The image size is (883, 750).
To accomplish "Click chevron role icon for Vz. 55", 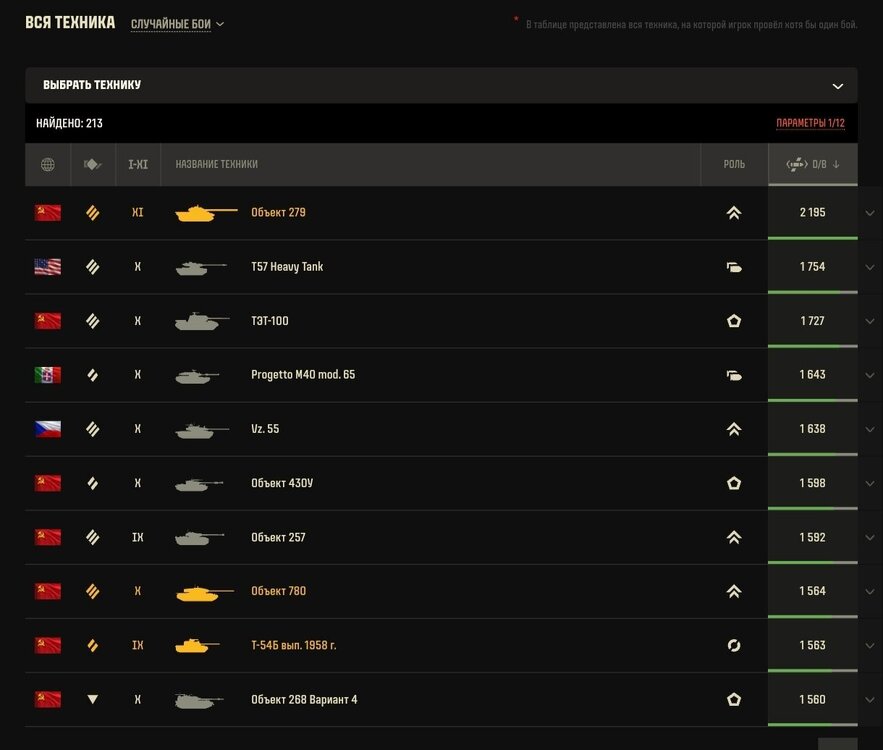I will (734, 429).
